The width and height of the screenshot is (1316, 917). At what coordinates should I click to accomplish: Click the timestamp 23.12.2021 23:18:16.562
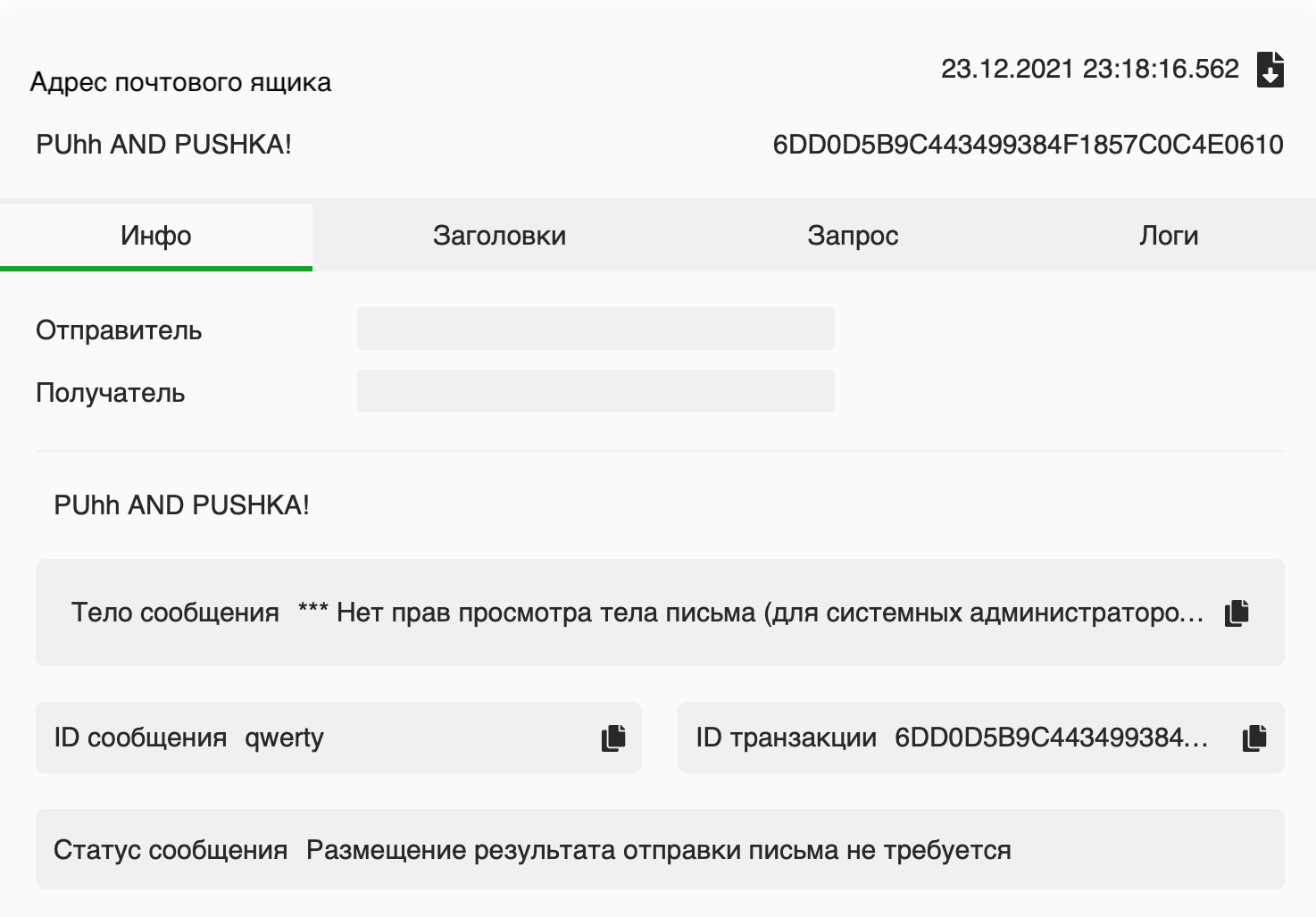(x=1091, y=67)
